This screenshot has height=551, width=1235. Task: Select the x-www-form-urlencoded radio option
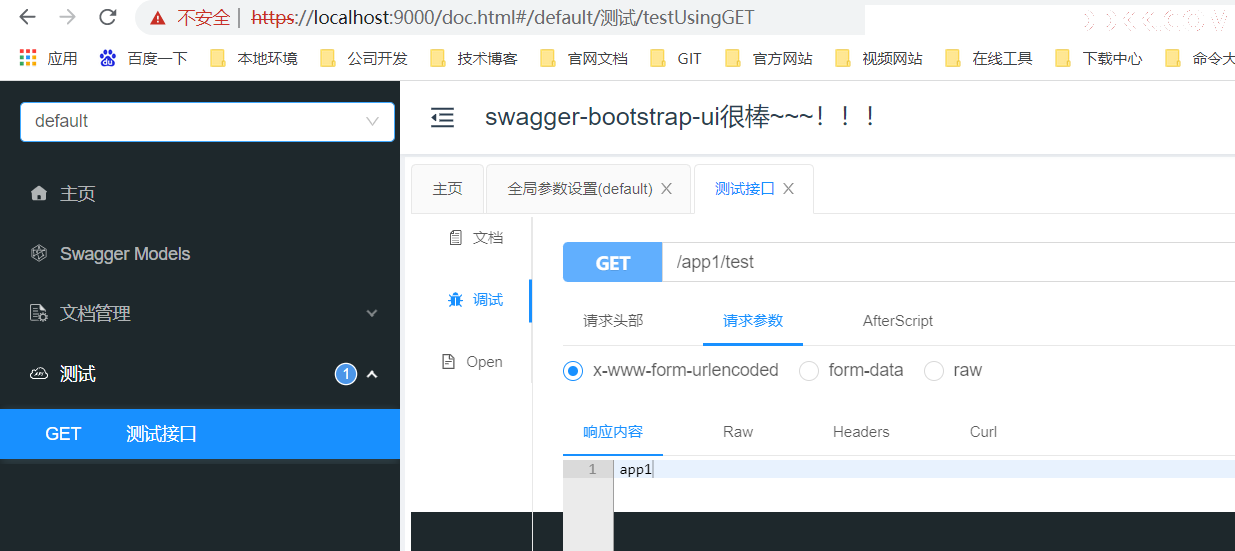point(573,371)
